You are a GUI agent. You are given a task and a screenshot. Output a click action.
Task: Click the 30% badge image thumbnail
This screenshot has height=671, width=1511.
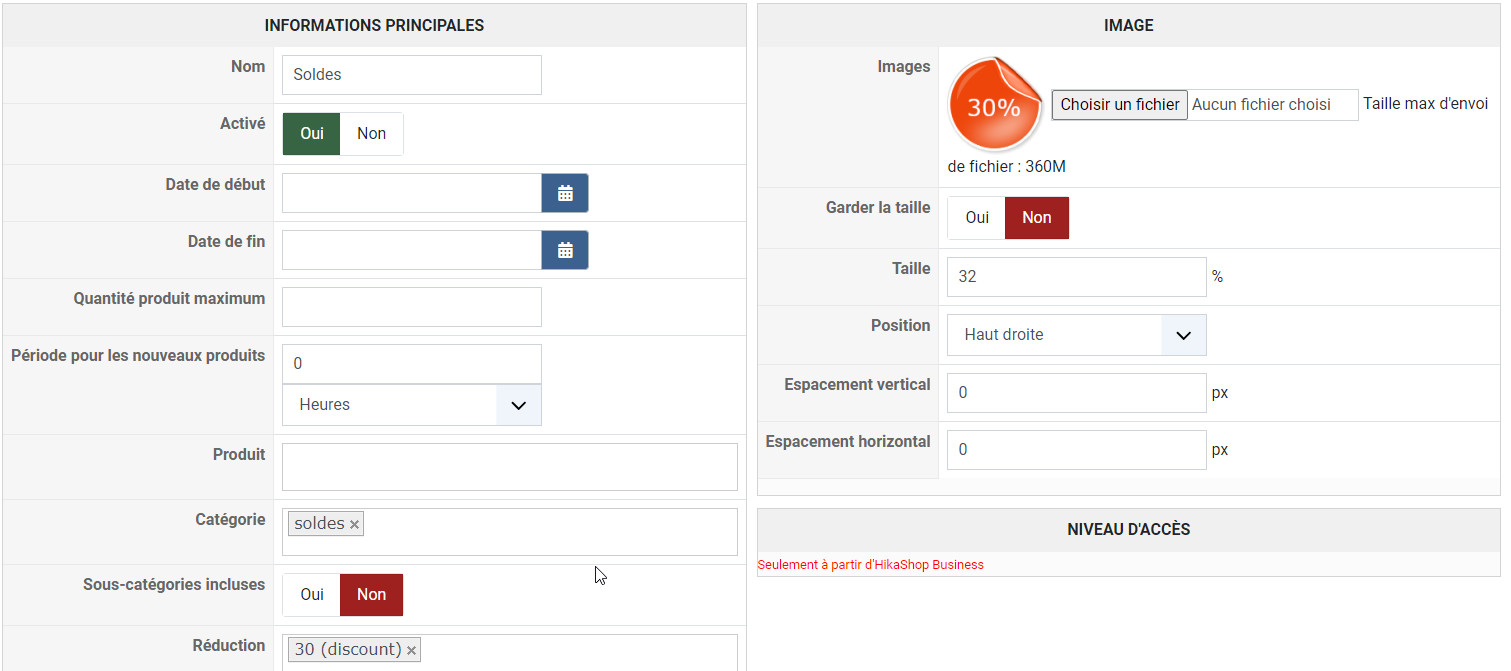click(993, 105)
